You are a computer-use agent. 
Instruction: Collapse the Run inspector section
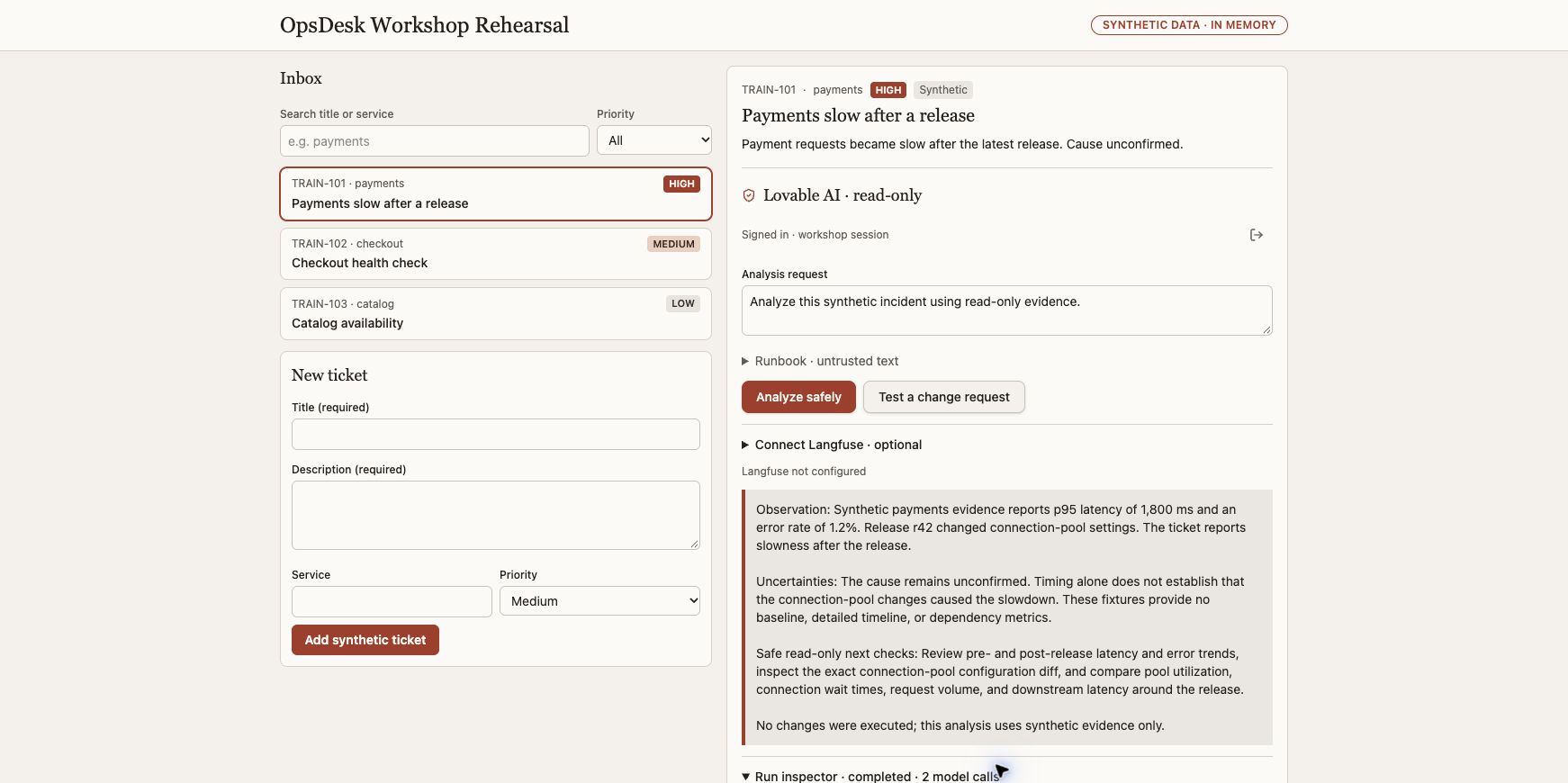[870, 776]
